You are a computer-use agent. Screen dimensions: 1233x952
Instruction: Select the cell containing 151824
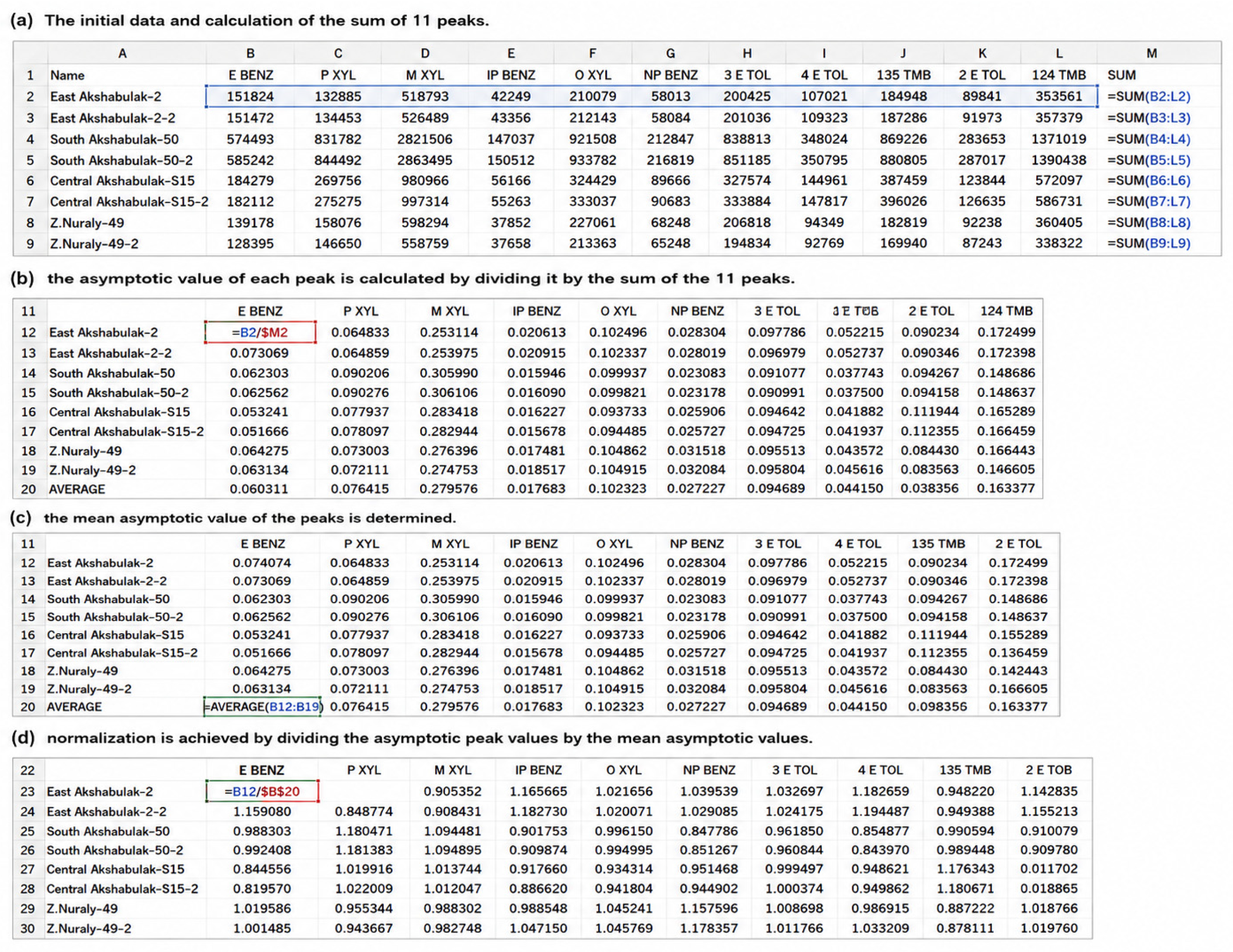250,96
